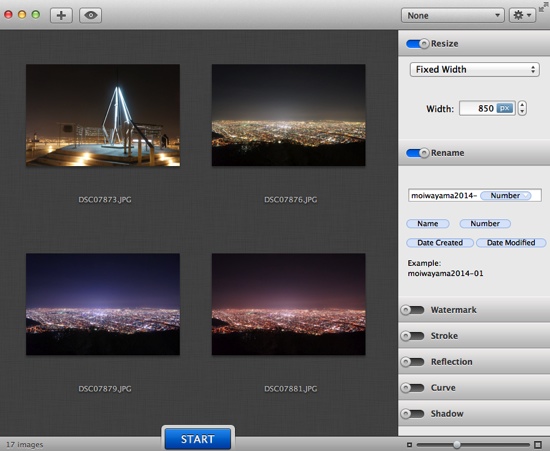This screenshot has height=451, width=550.
Task: Enable the Watermark toggle
Action: click(x=412, y=310)
